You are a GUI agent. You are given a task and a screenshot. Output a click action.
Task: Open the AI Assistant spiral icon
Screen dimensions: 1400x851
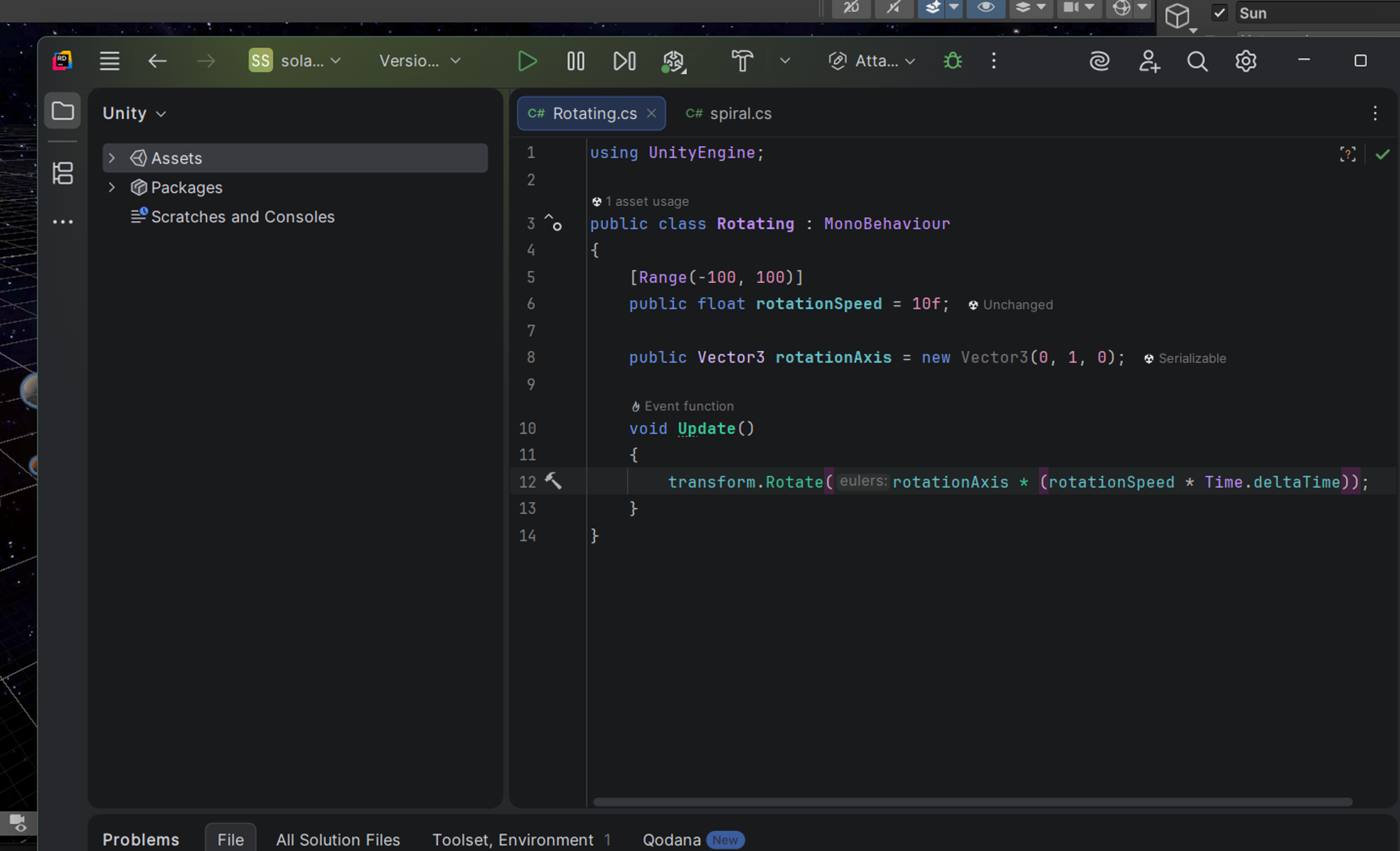[1099, 61]
